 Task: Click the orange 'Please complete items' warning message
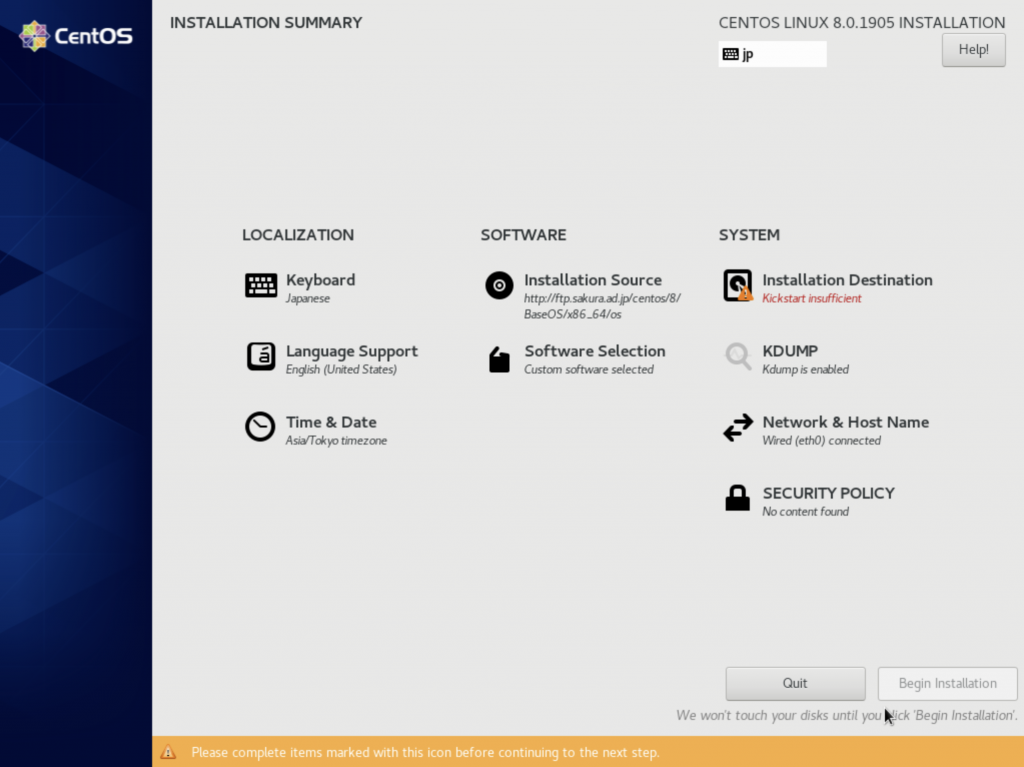425,753
